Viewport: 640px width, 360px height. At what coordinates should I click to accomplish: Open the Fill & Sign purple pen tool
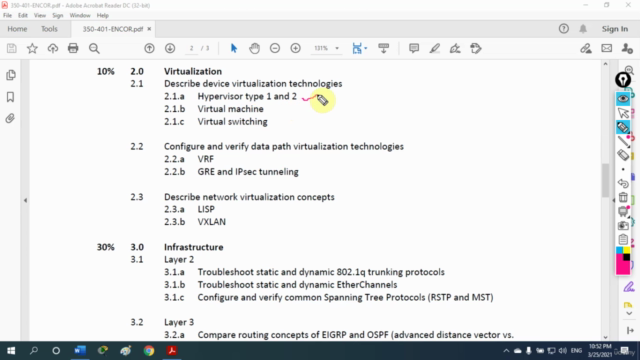[x=629, y=287]
